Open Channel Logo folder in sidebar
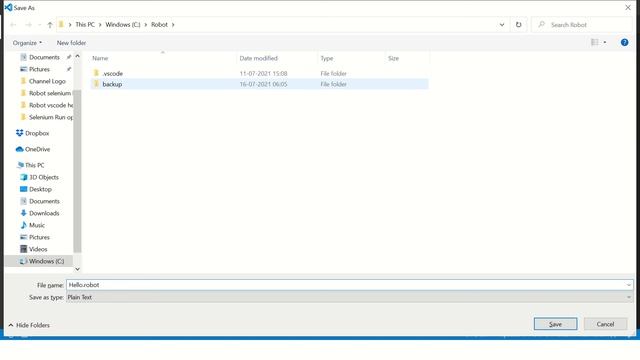Viewport: 640px width, 360px height. (47, 81)
